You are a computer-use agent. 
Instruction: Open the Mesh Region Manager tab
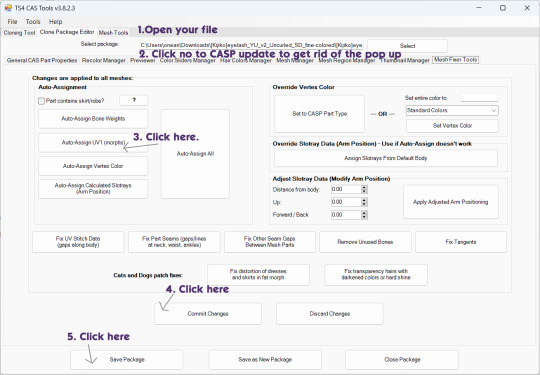[346, 60]
